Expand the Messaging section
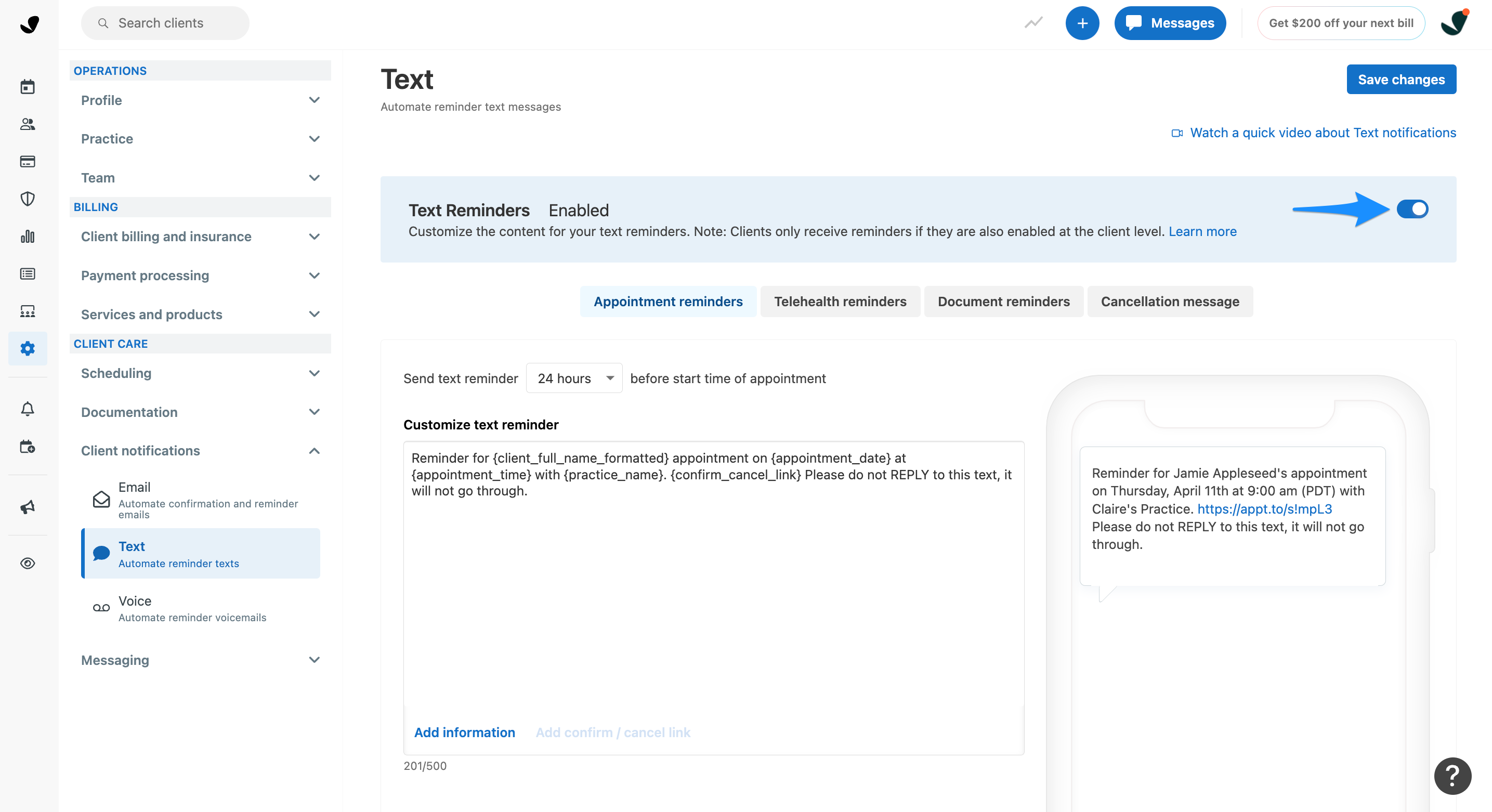The width and height of the screenshot is (1492, 812). pos(200,660)
